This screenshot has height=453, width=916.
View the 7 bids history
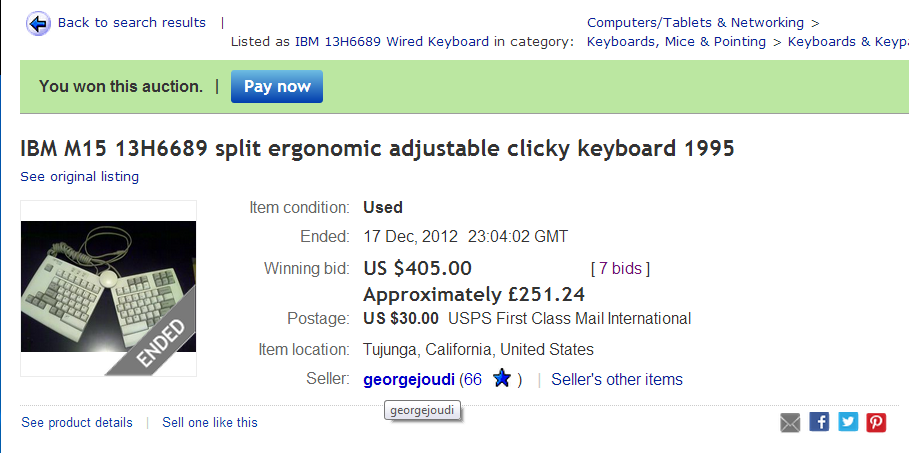620,268
